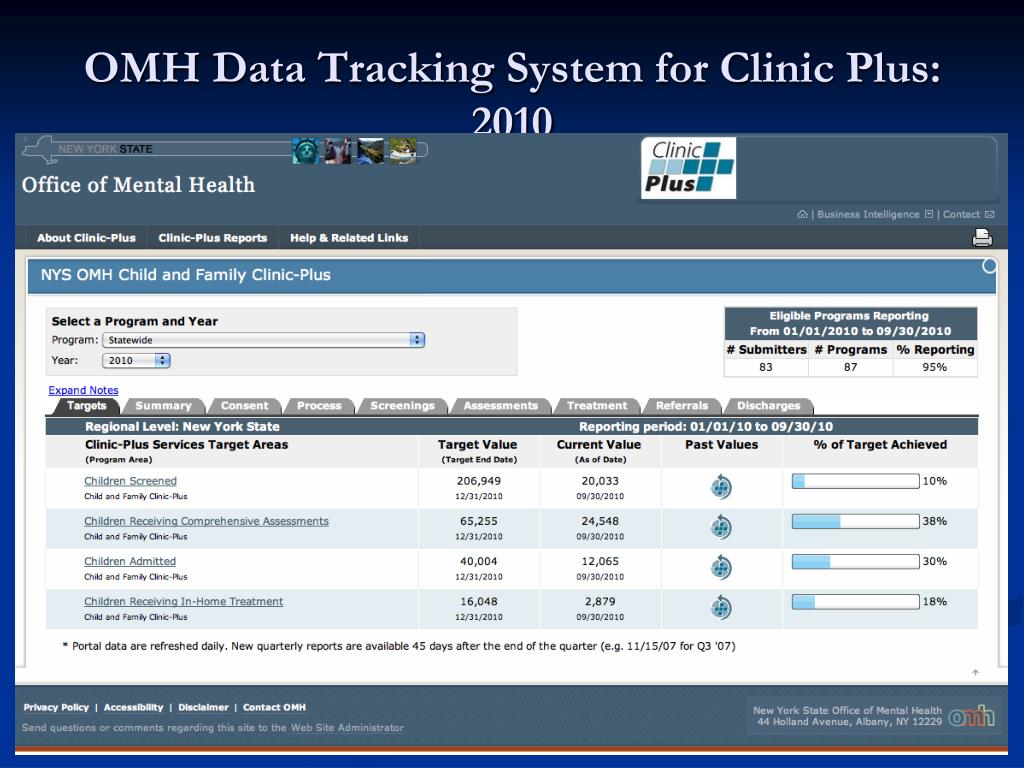The height and width of the screenshot is (768, 1024).
Task: Switch to the Consent tab
Action: (244, 406)
